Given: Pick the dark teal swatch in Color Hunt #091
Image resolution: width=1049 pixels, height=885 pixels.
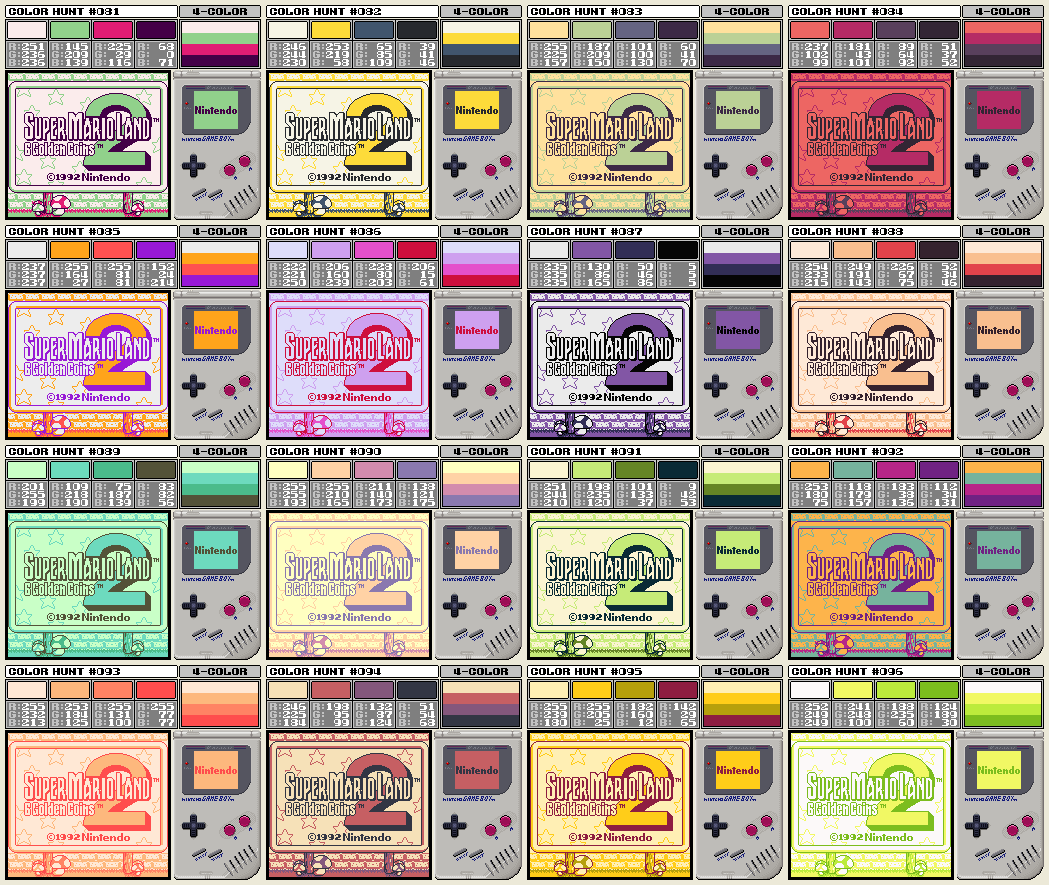Looking at the screenshot, I should coord(678,470).
